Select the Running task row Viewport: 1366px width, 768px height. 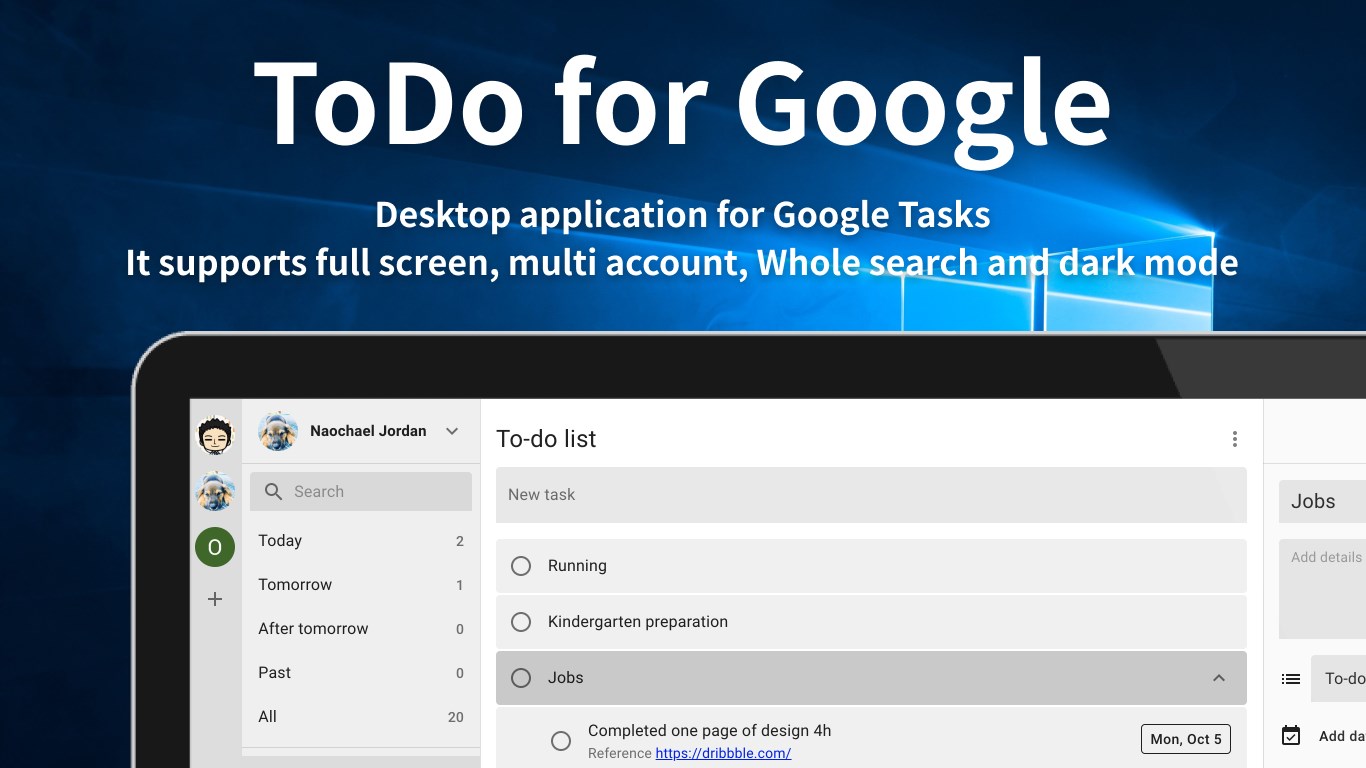coord(871,566)
